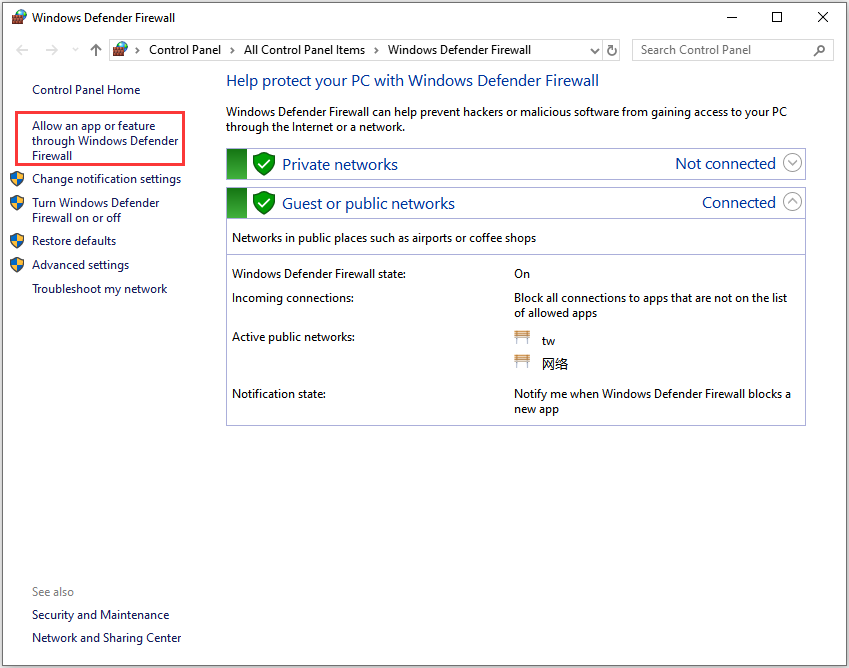This screenshot has width=849, height=668.
Task: Open the address bar history dropdown
Action: click(595, 50)
